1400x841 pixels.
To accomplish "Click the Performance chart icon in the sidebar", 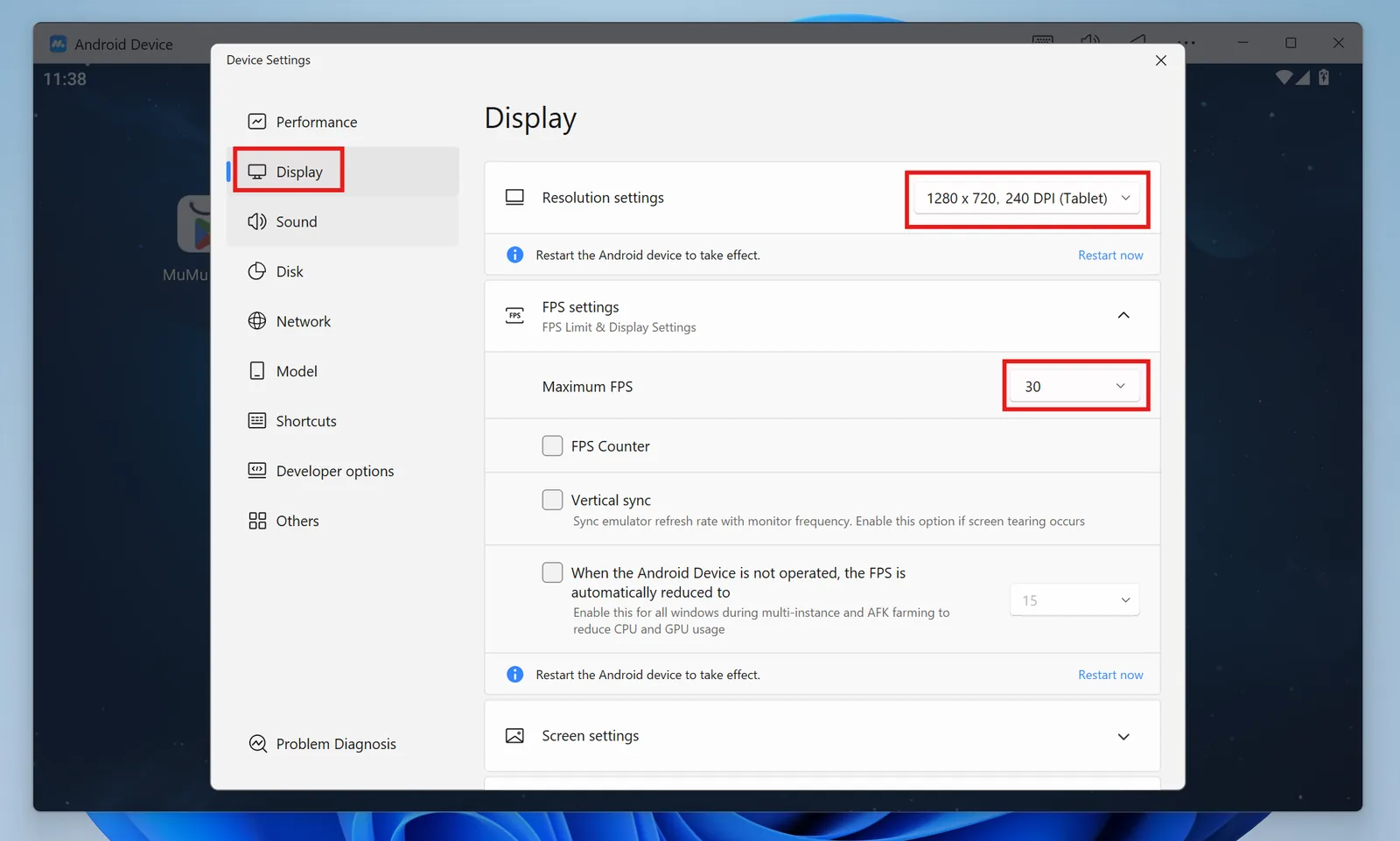I will point(257,122).
